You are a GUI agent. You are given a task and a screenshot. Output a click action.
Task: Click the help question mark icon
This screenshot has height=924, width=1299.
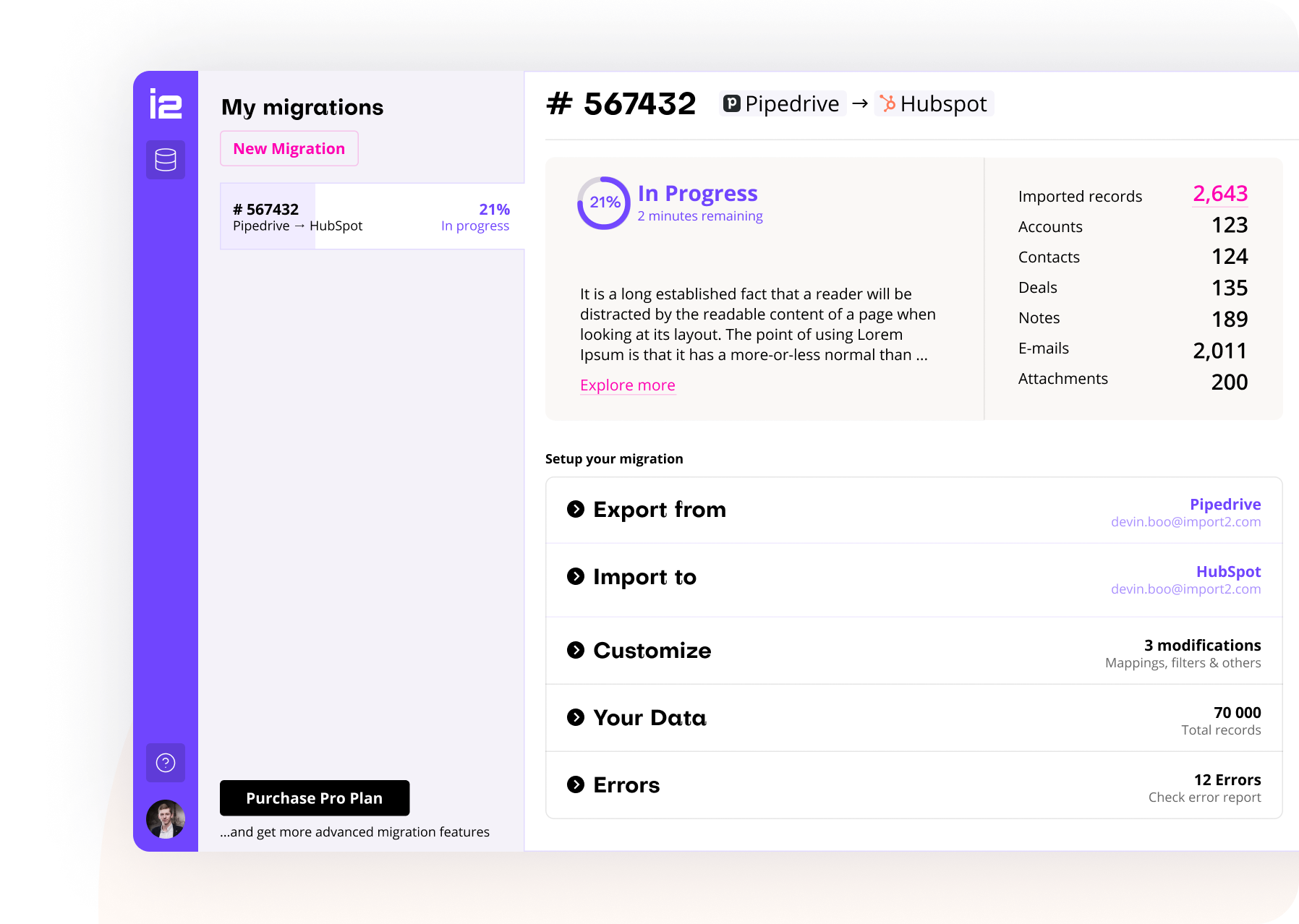pos(165,762)
